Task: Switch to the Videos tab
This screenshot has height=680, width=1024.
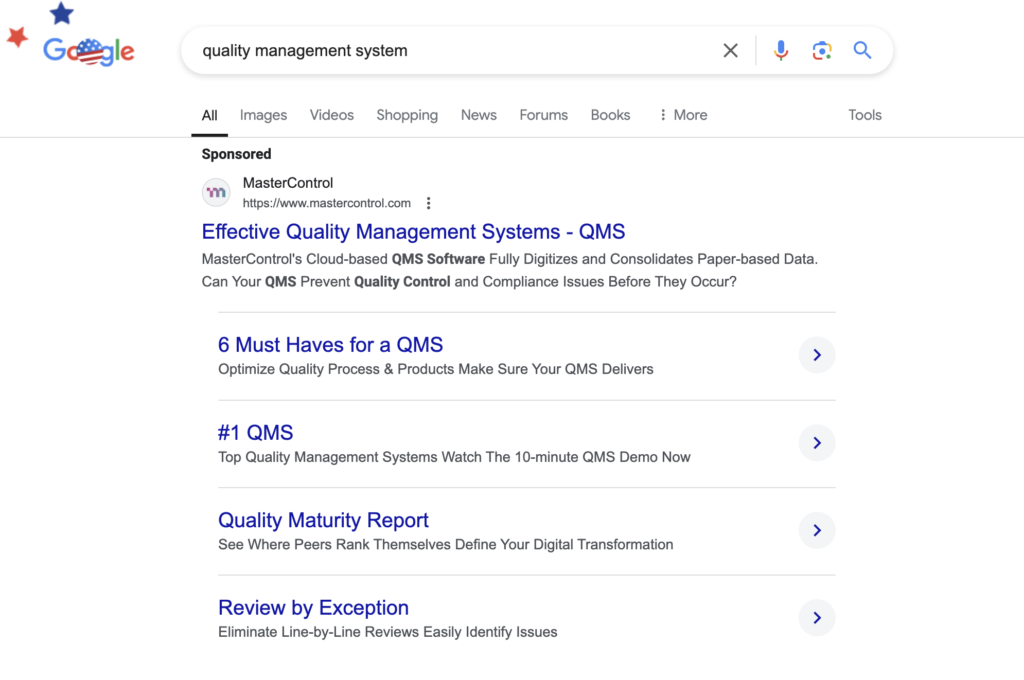Action: [331, 115]
